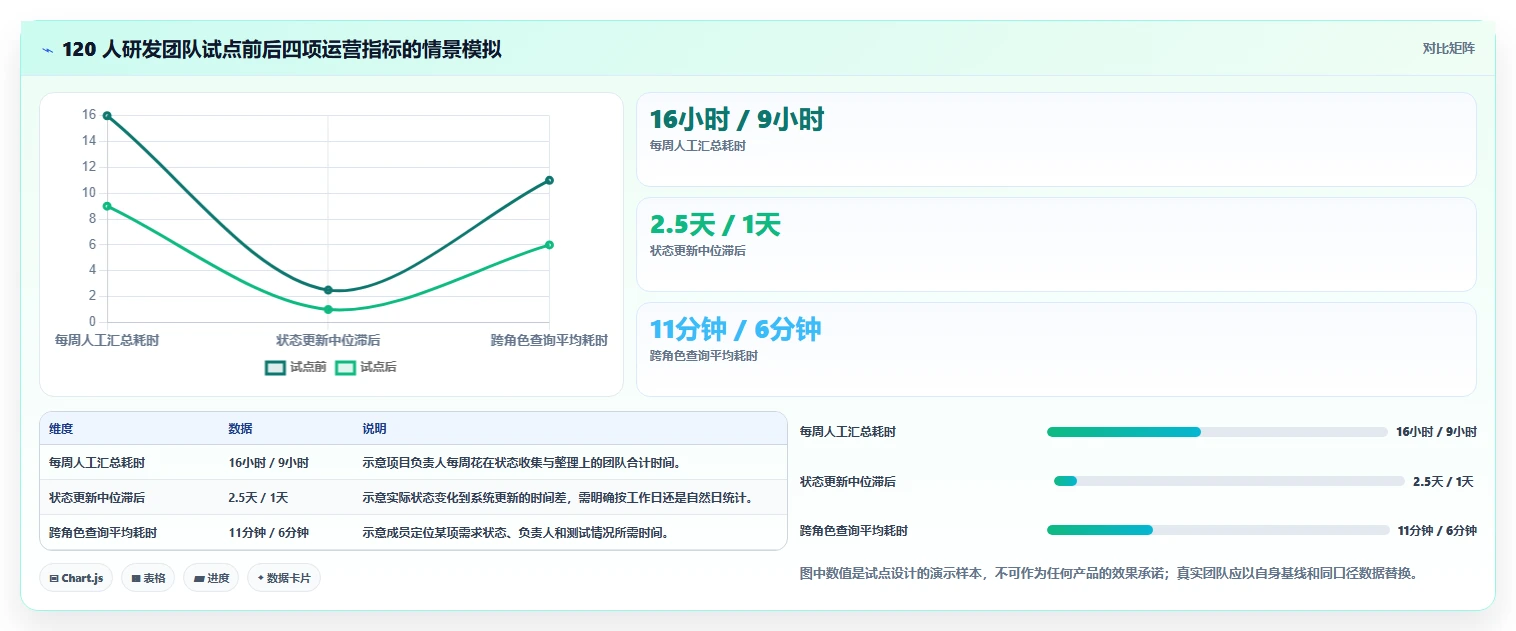Click the 状态更新中位滞后 progress bar
Screen dimensions: 1516x631
(x=1229, y=481)
